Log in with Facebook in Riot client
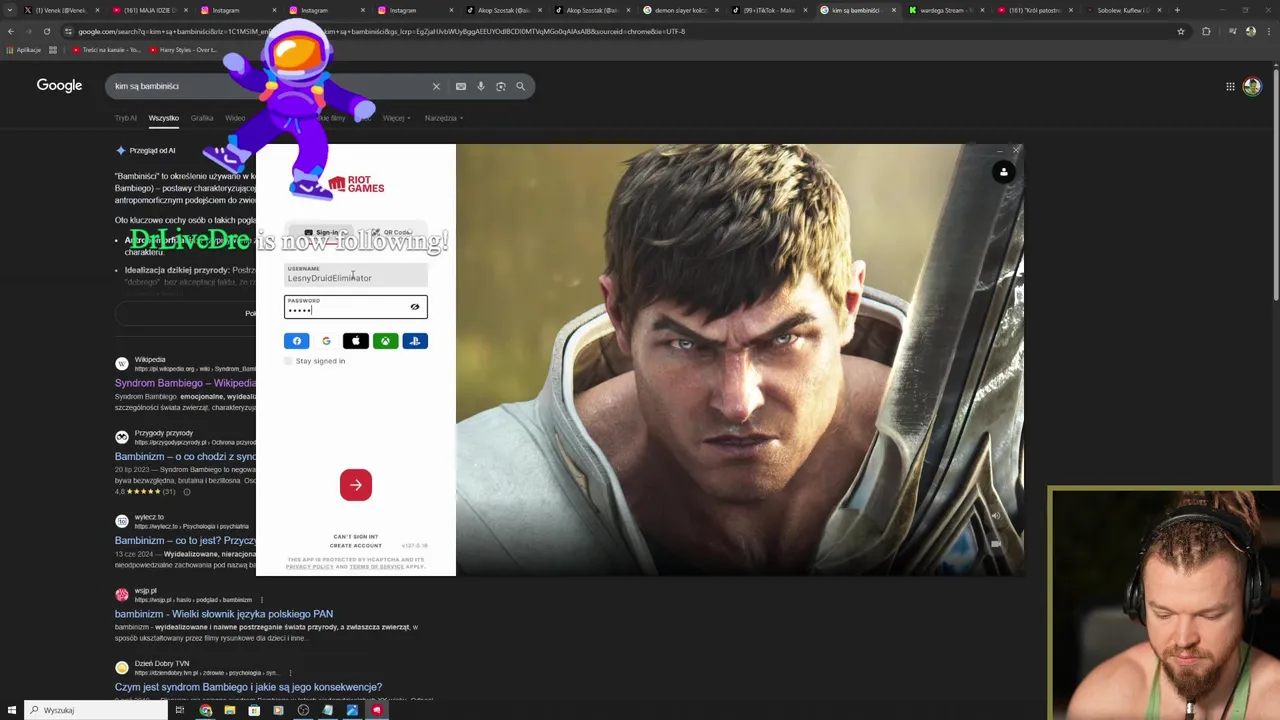 [x=297, y=341]
